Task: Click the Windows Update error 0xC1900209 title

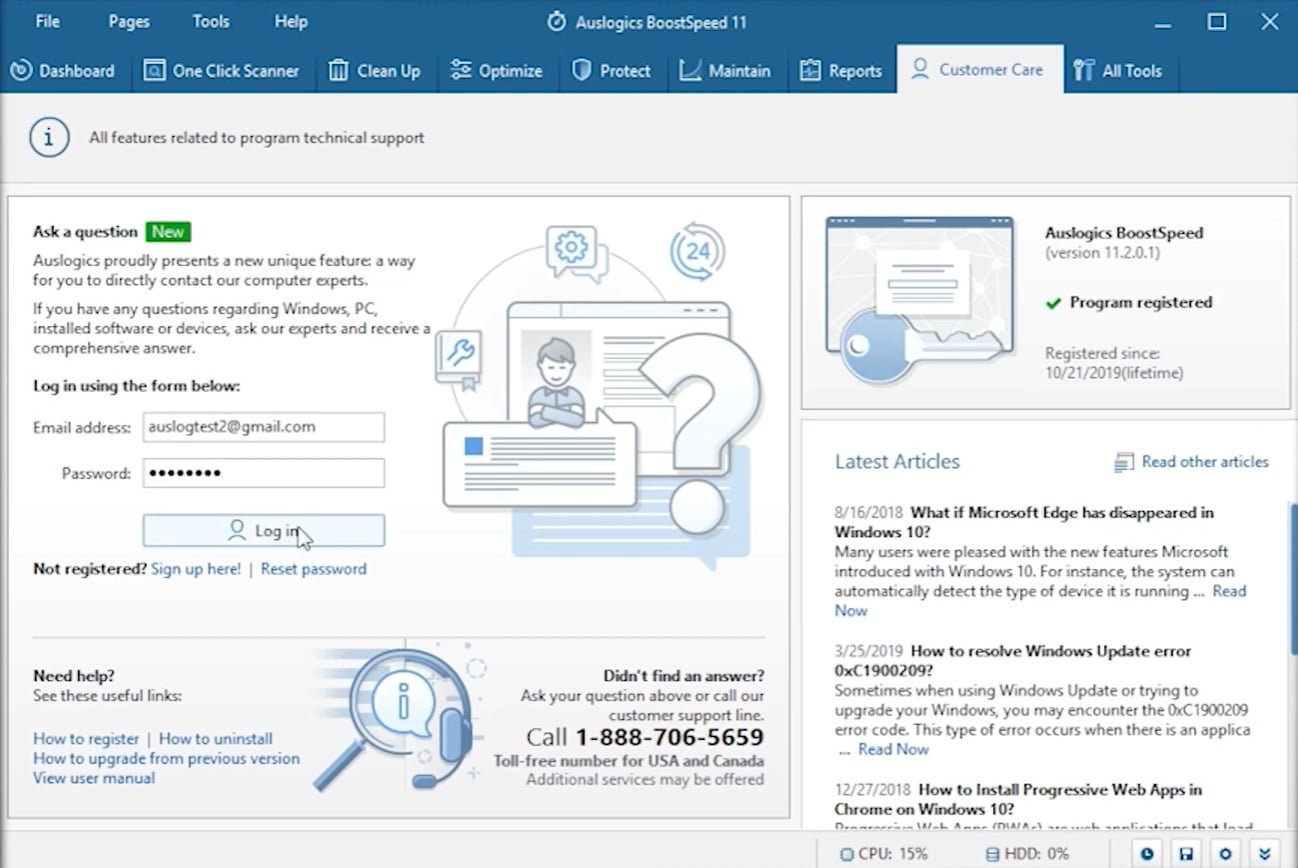Action: point(1013,661)
